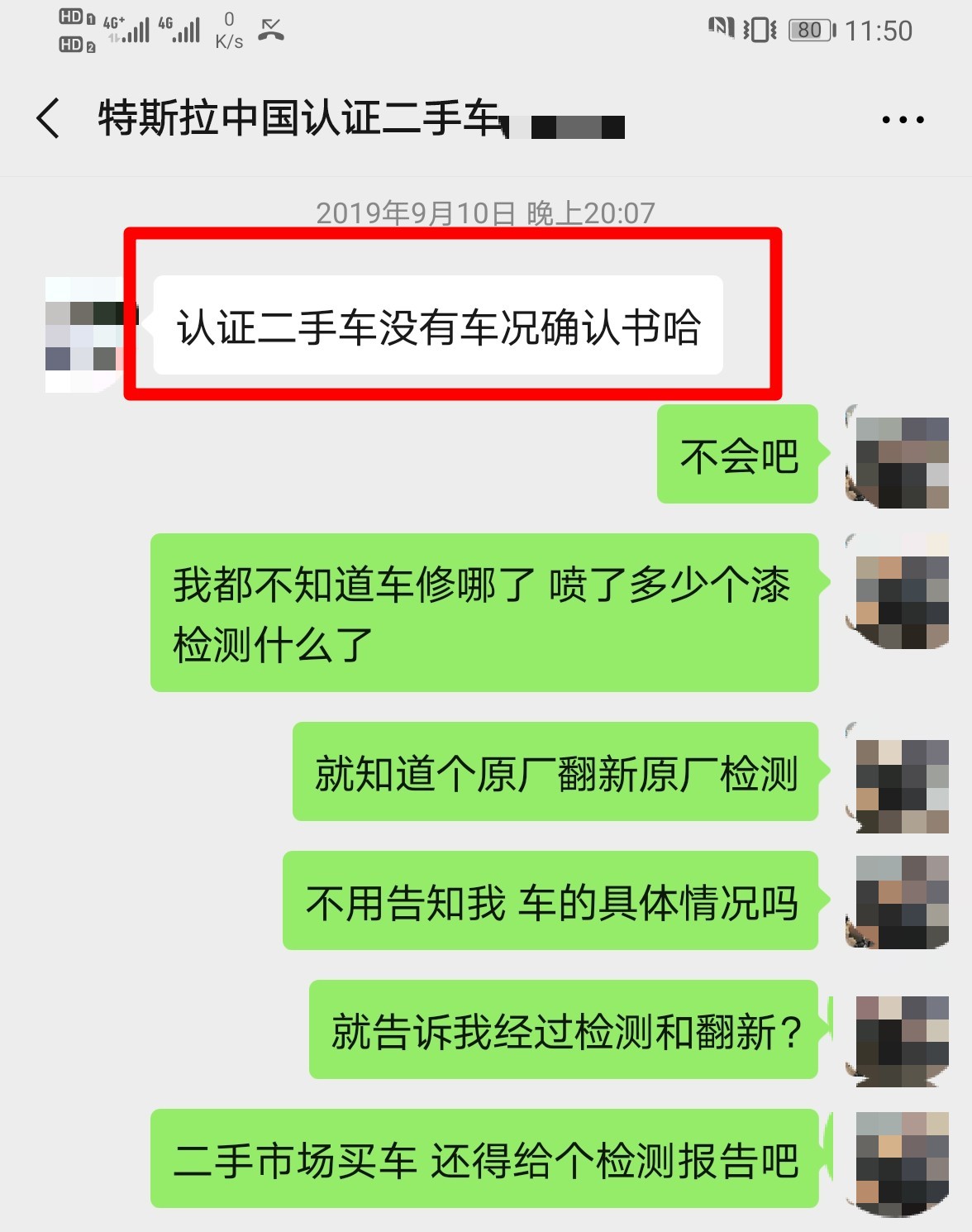Open the three-dot chat options menu
Screen dimensions: 972x1232
[x=903, y=120]
